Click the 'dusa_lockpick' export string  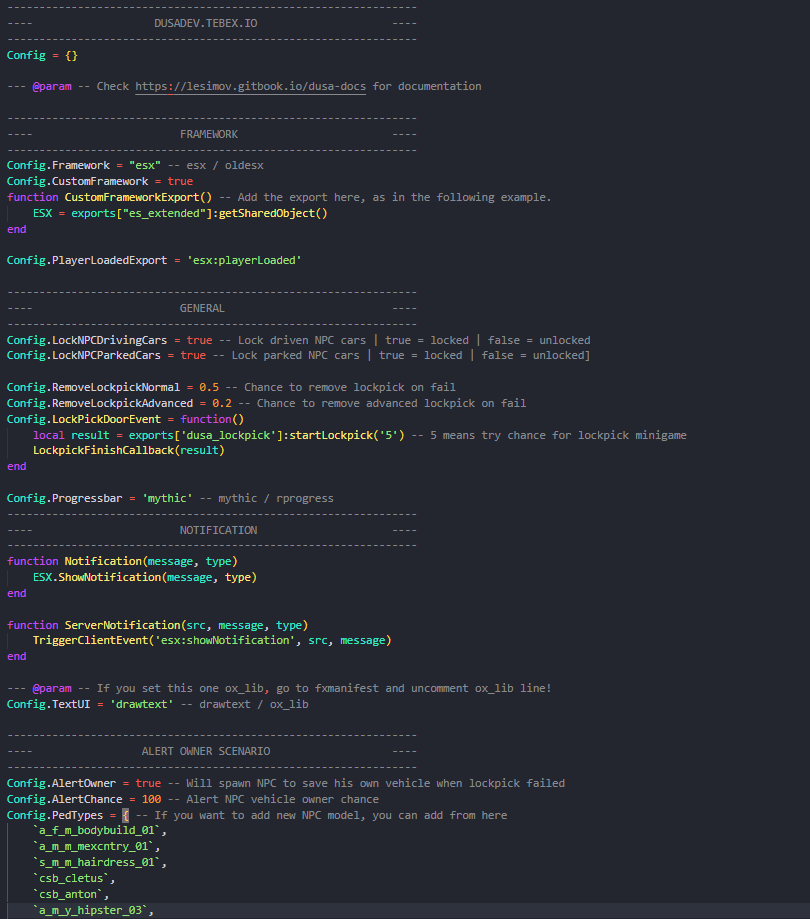[x=228, y=435]
